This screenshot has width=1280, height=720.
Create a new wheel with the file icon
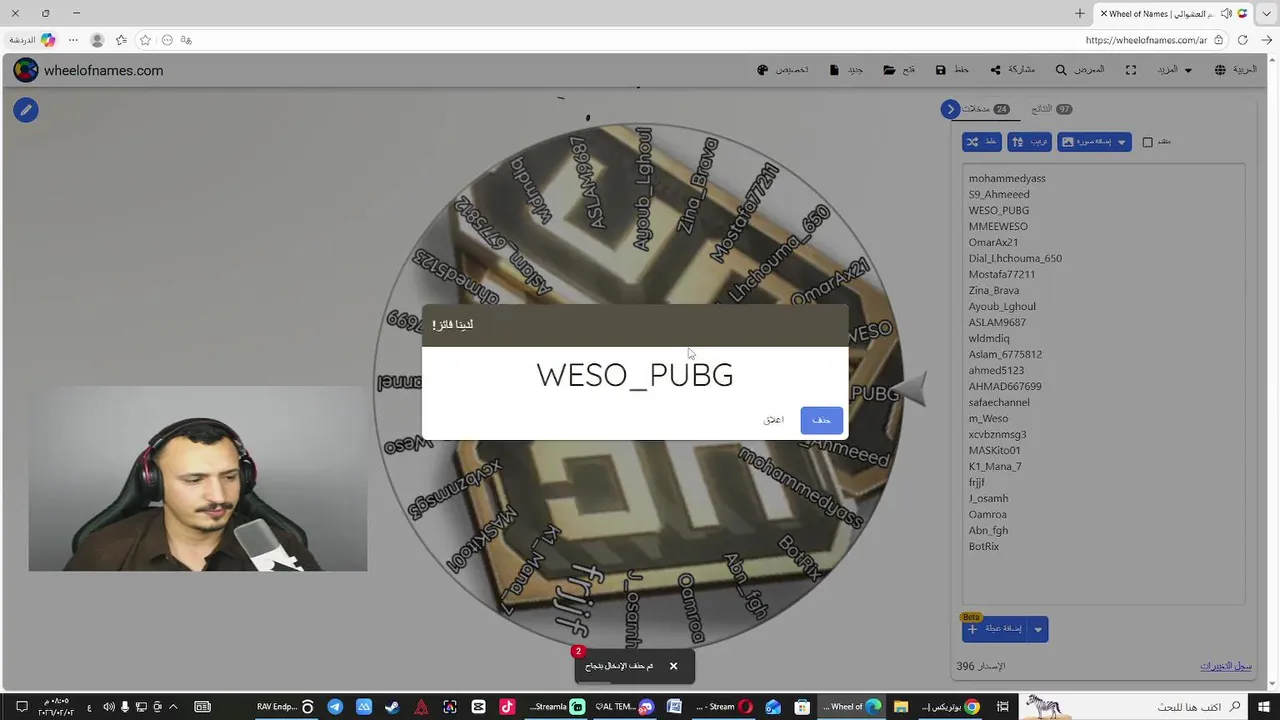(x=833, y=70)
